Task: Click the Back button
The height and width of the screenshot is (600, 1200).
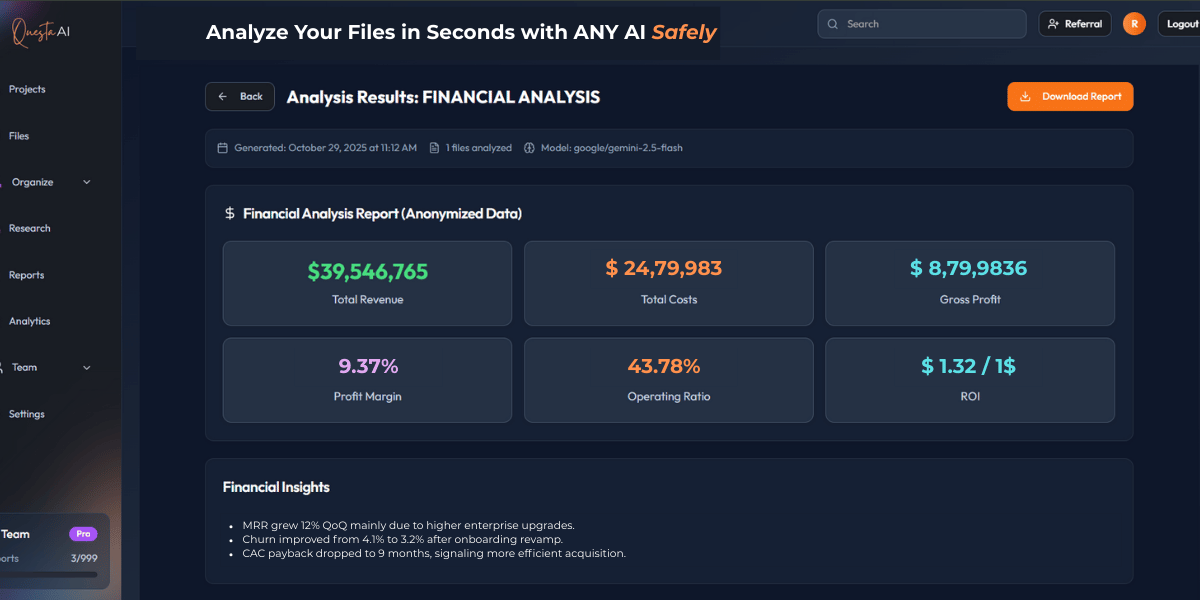Action: (240, 97)
